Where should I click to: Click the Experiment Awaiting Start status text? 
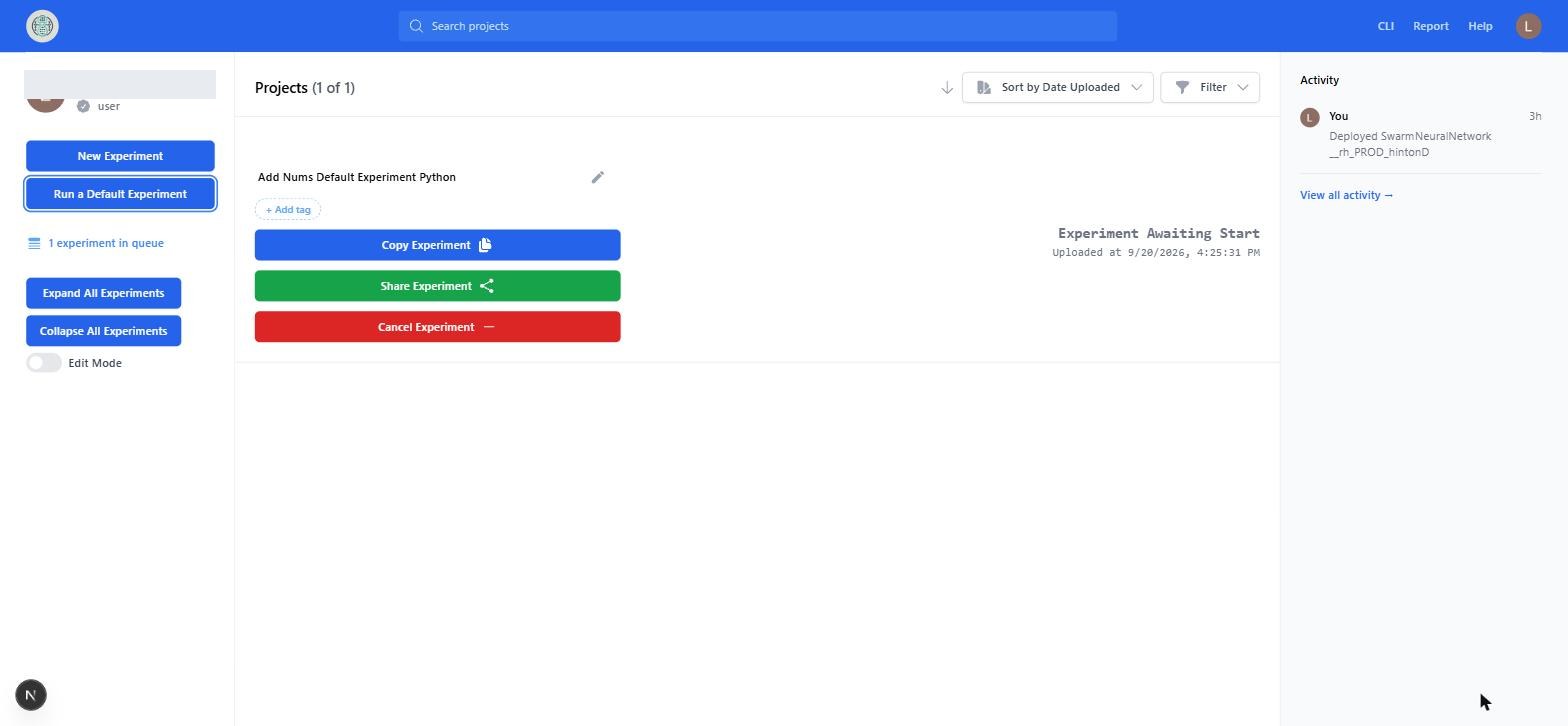[1158, 233]
